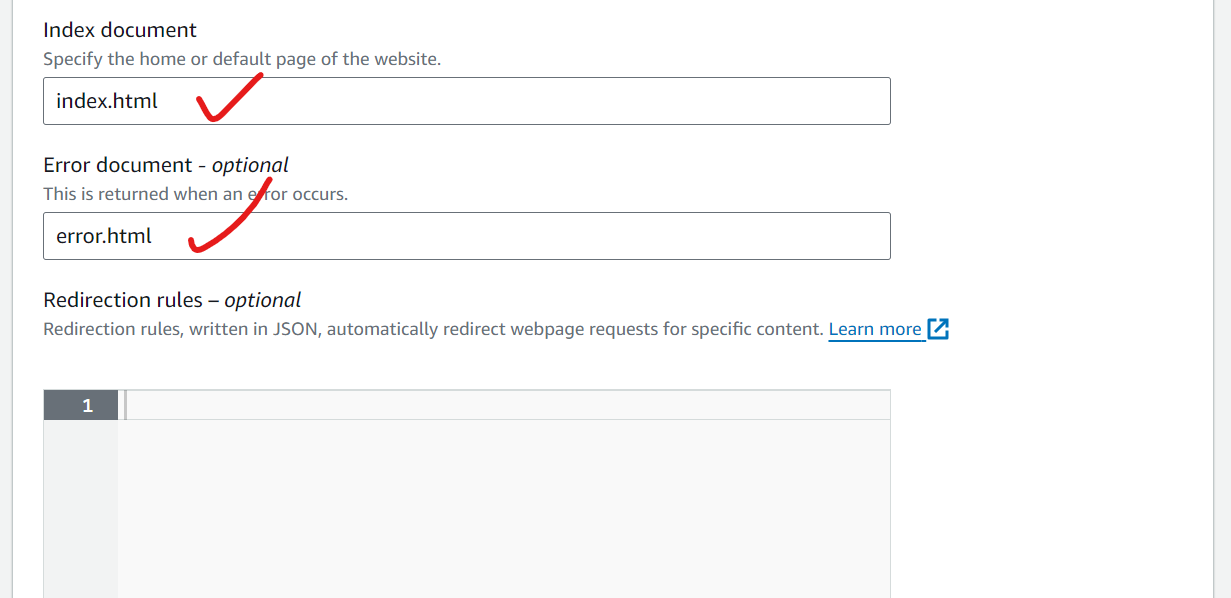Click the italic "optional" after Redirection rules

(263, 300)
